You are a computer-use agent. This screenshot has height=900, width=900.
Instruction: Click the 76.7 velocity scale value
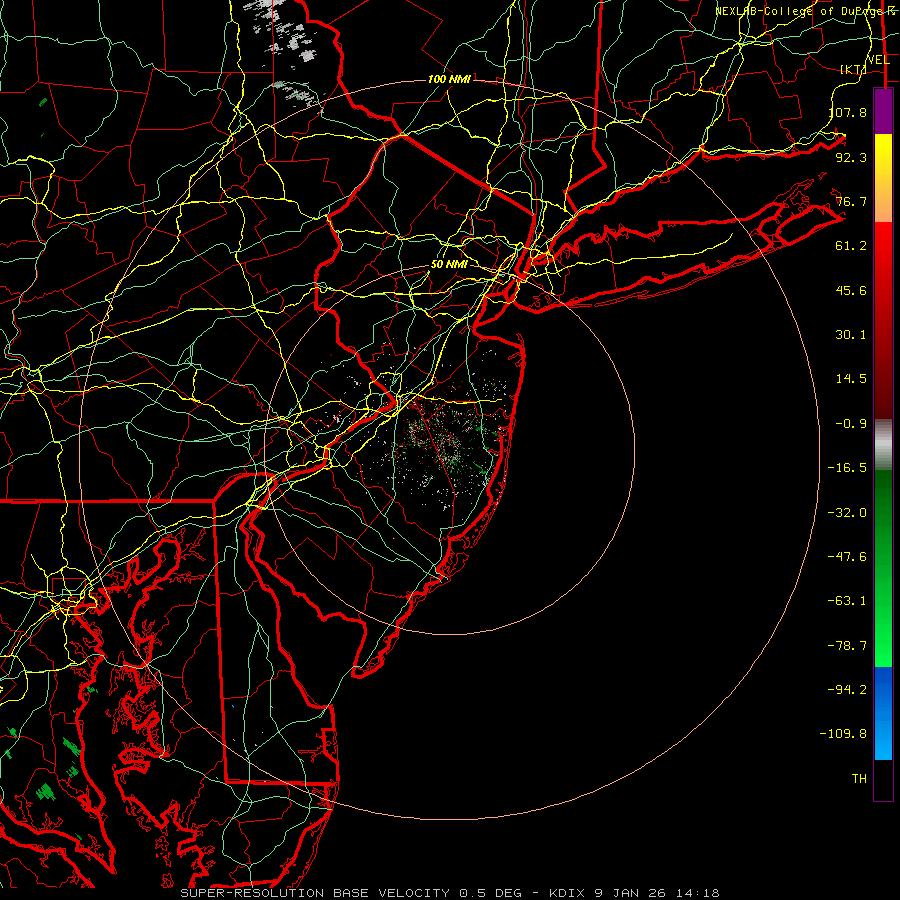click(851, 201)
